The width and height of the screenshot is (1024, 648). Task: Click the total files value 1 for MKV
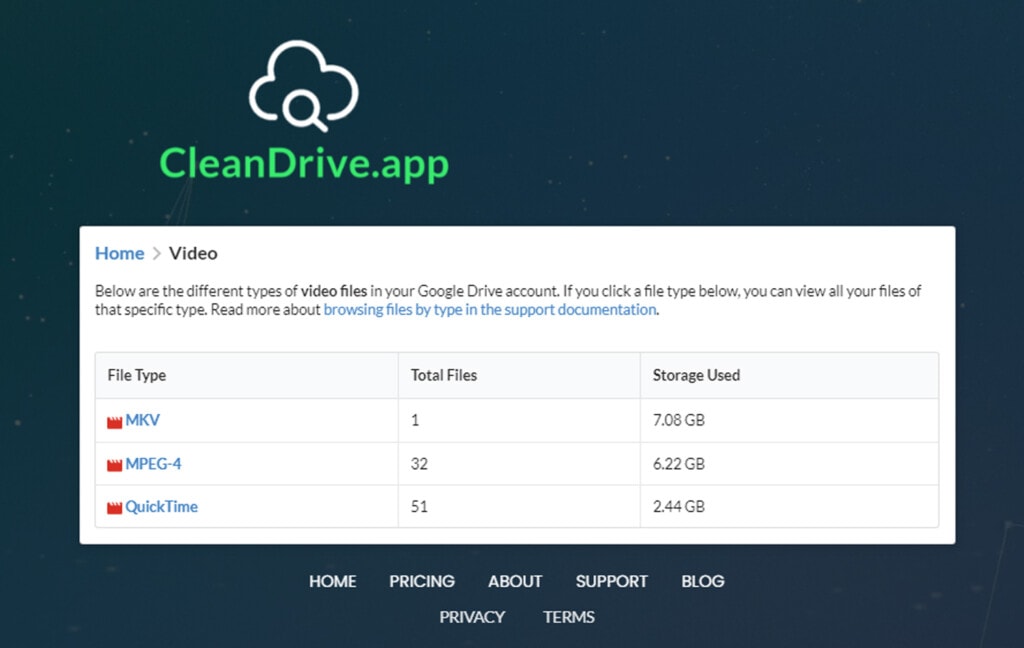coord(415,420)
